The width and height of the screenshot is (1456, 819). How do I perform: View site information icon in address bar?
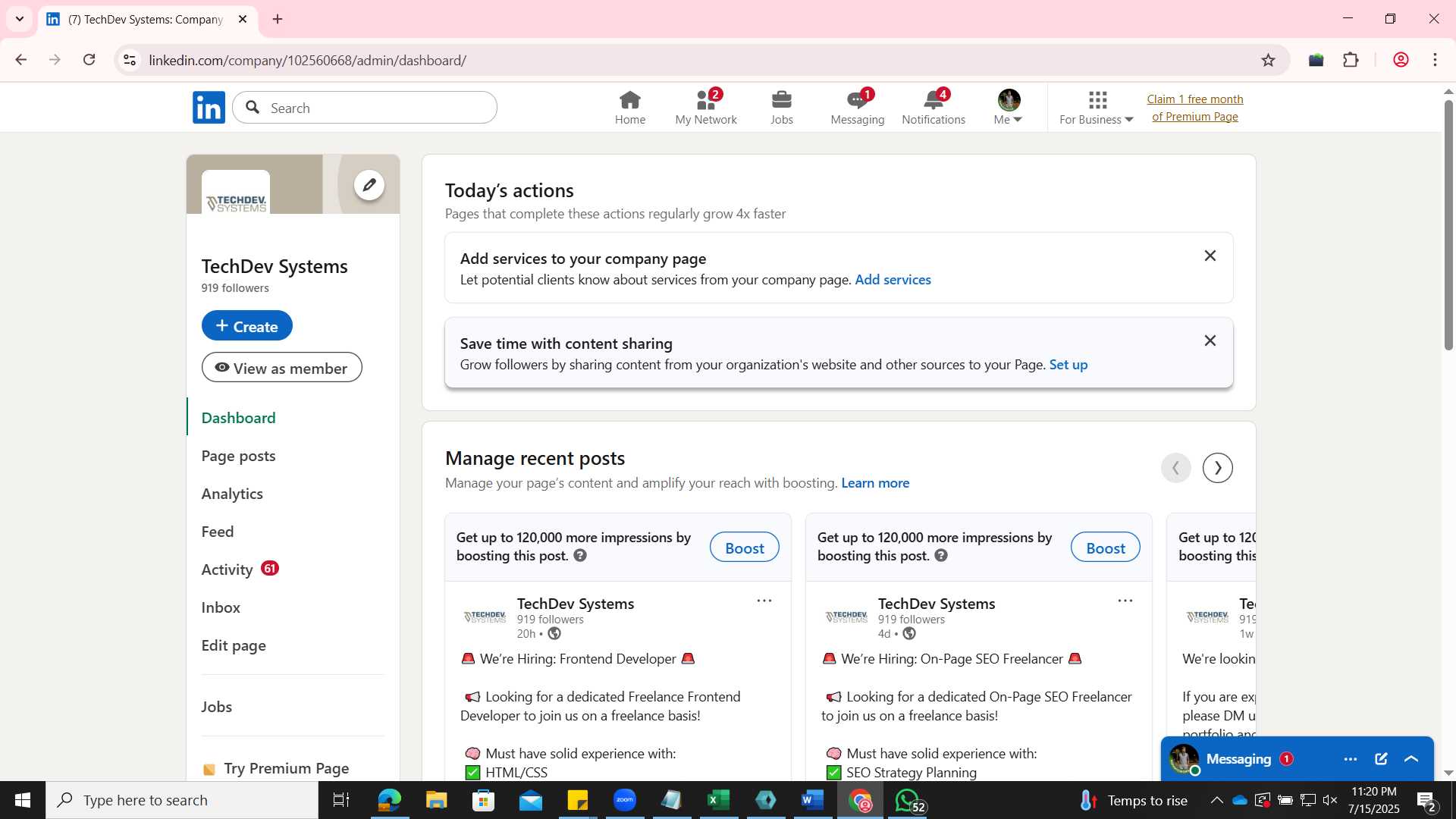pos(130,60)
